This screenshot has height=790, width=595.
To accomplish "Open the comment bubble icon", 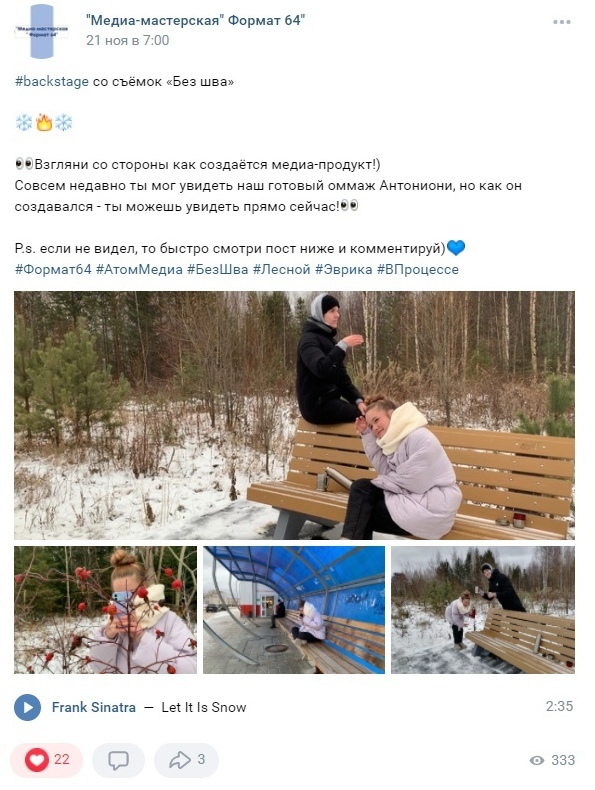I will [118, 760].
